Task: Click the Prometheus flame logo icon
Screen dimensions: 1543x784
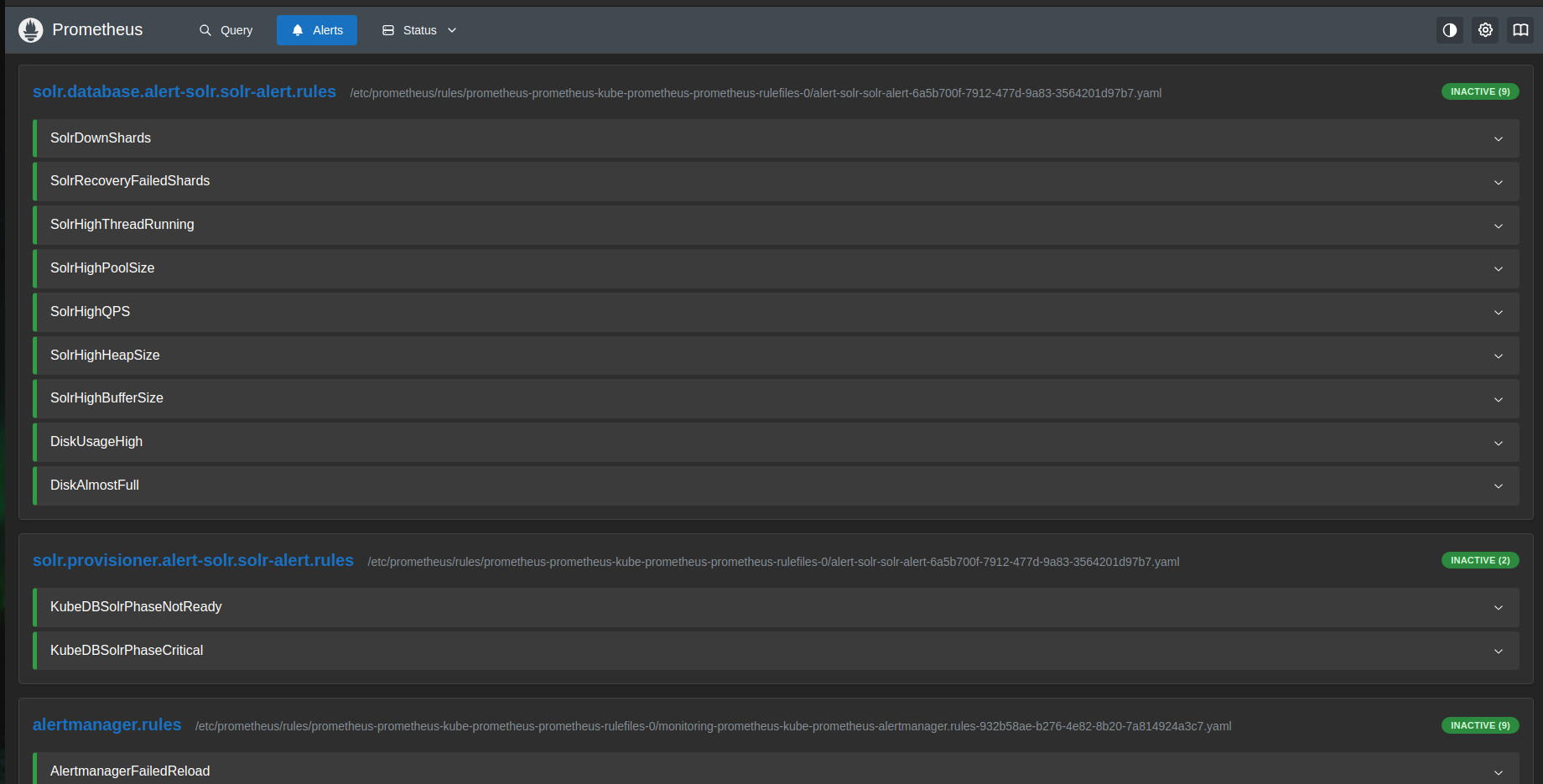Action: [31, 30]
